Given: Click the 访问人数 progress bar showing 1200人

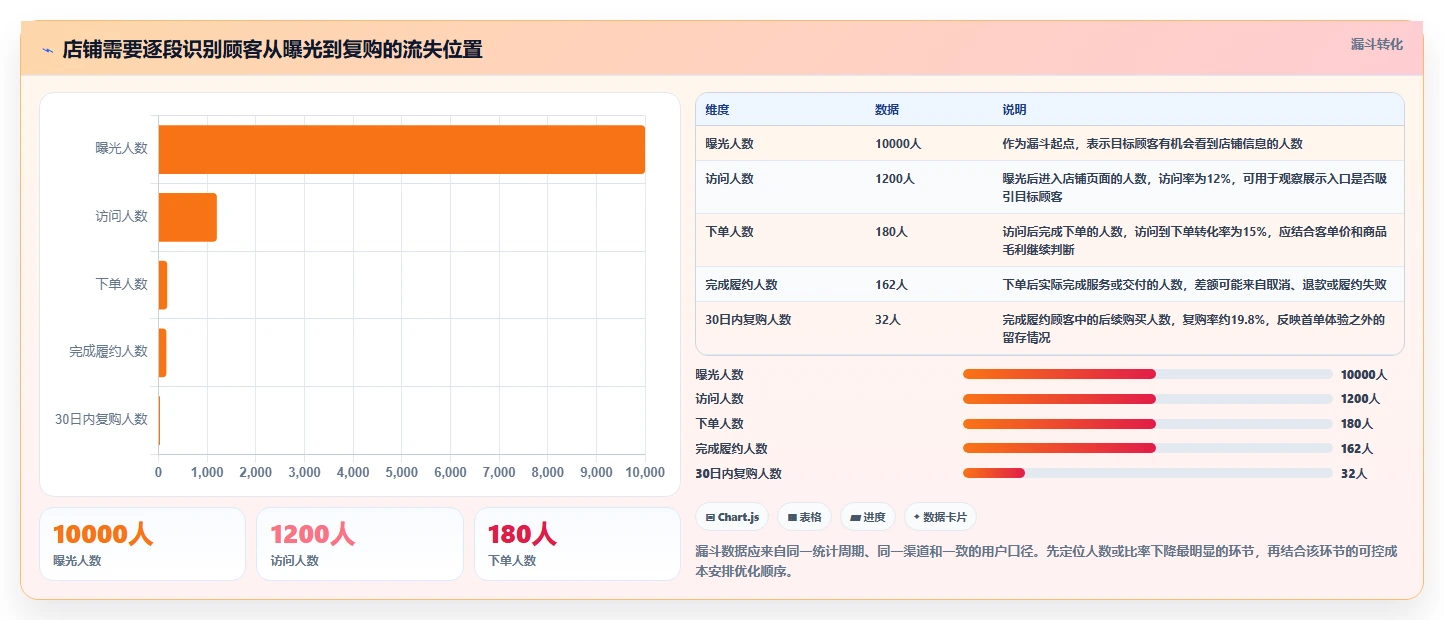Looking at the screenshot, I should [1147, 399].
